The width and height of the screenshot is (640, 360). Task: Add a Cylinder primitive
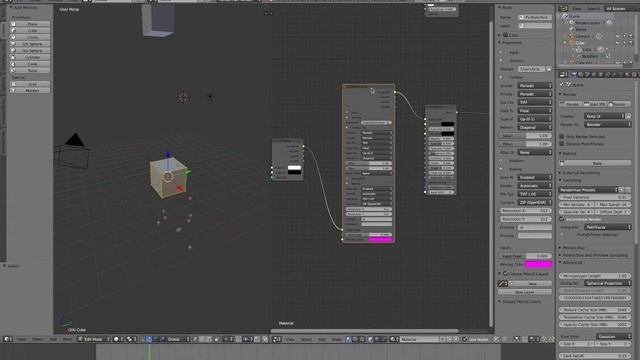point(30,57)
